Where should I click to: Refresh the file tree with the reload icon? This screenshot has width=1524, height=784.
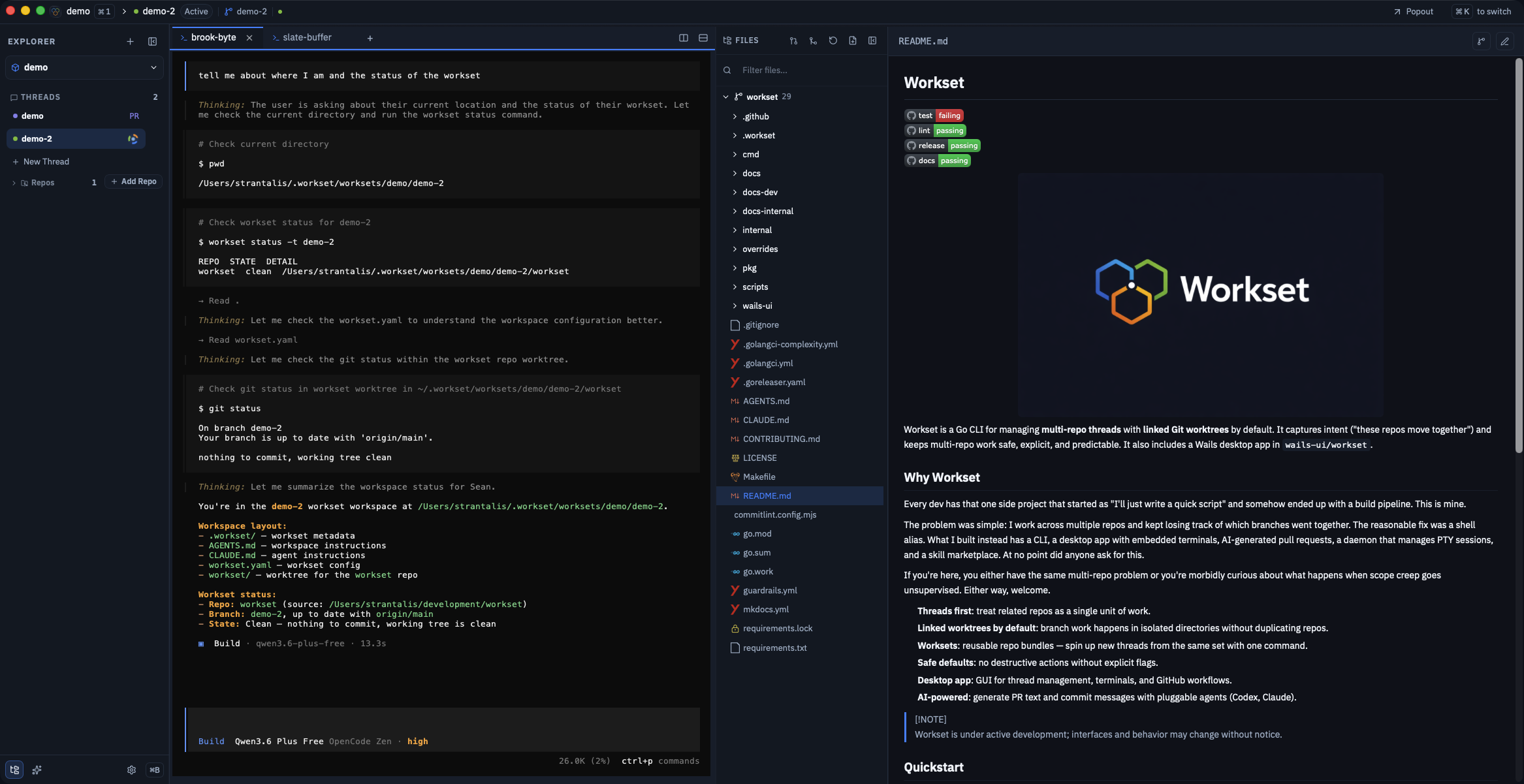pos(832,40)
